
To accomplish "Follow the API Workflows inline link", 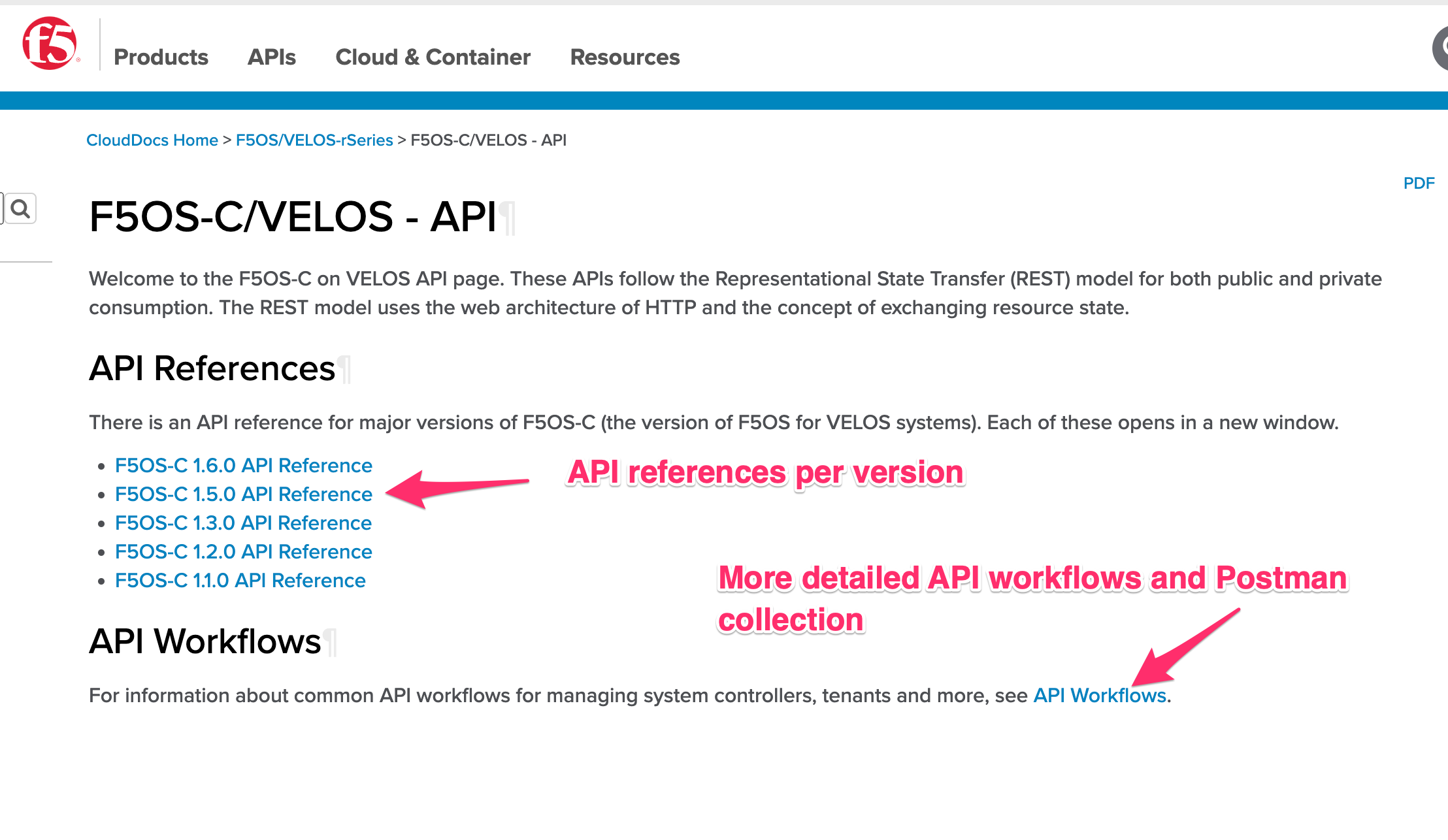I will coord(1100,695).
